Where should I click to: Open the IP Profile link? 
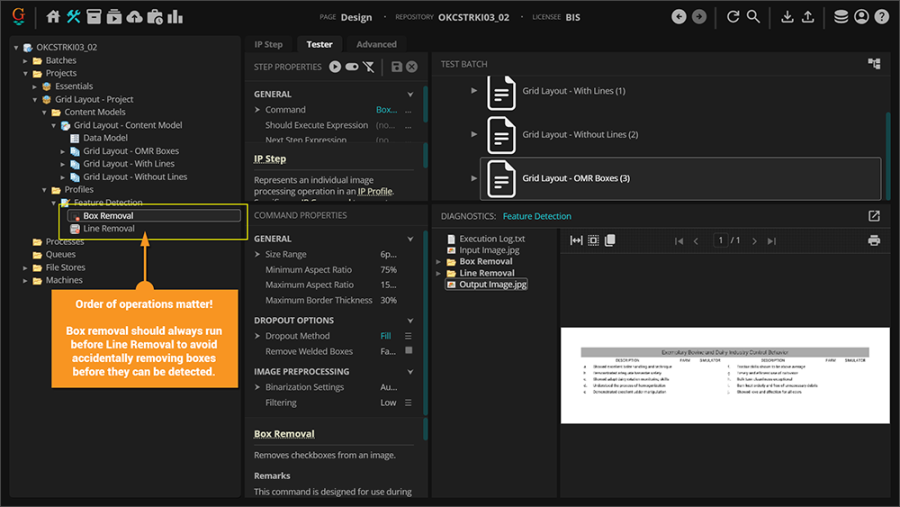(375, 191)
